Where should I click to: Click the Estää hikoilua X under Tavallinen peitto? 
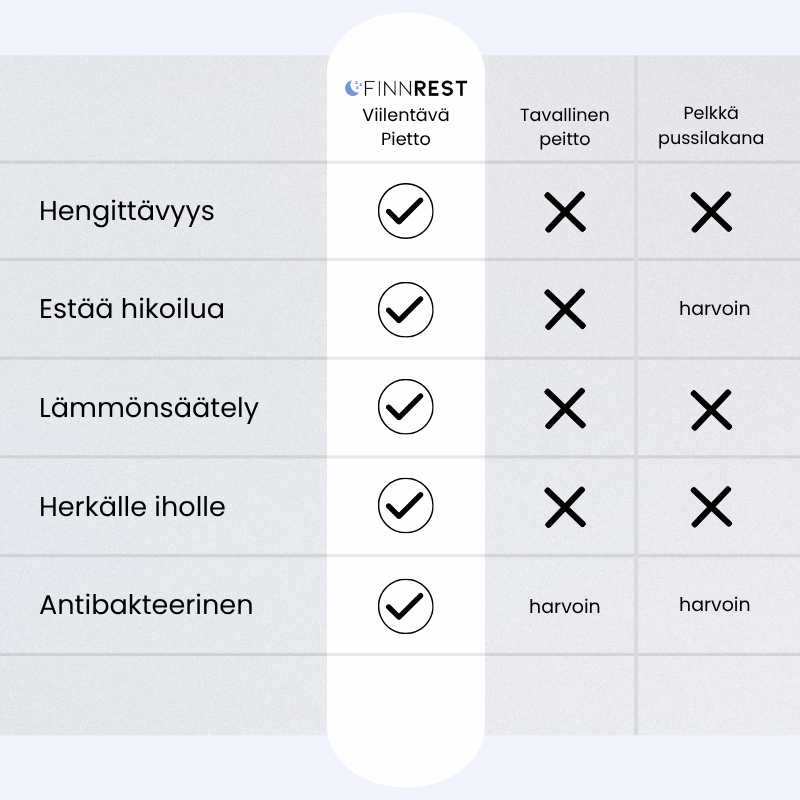coord(565,309)
